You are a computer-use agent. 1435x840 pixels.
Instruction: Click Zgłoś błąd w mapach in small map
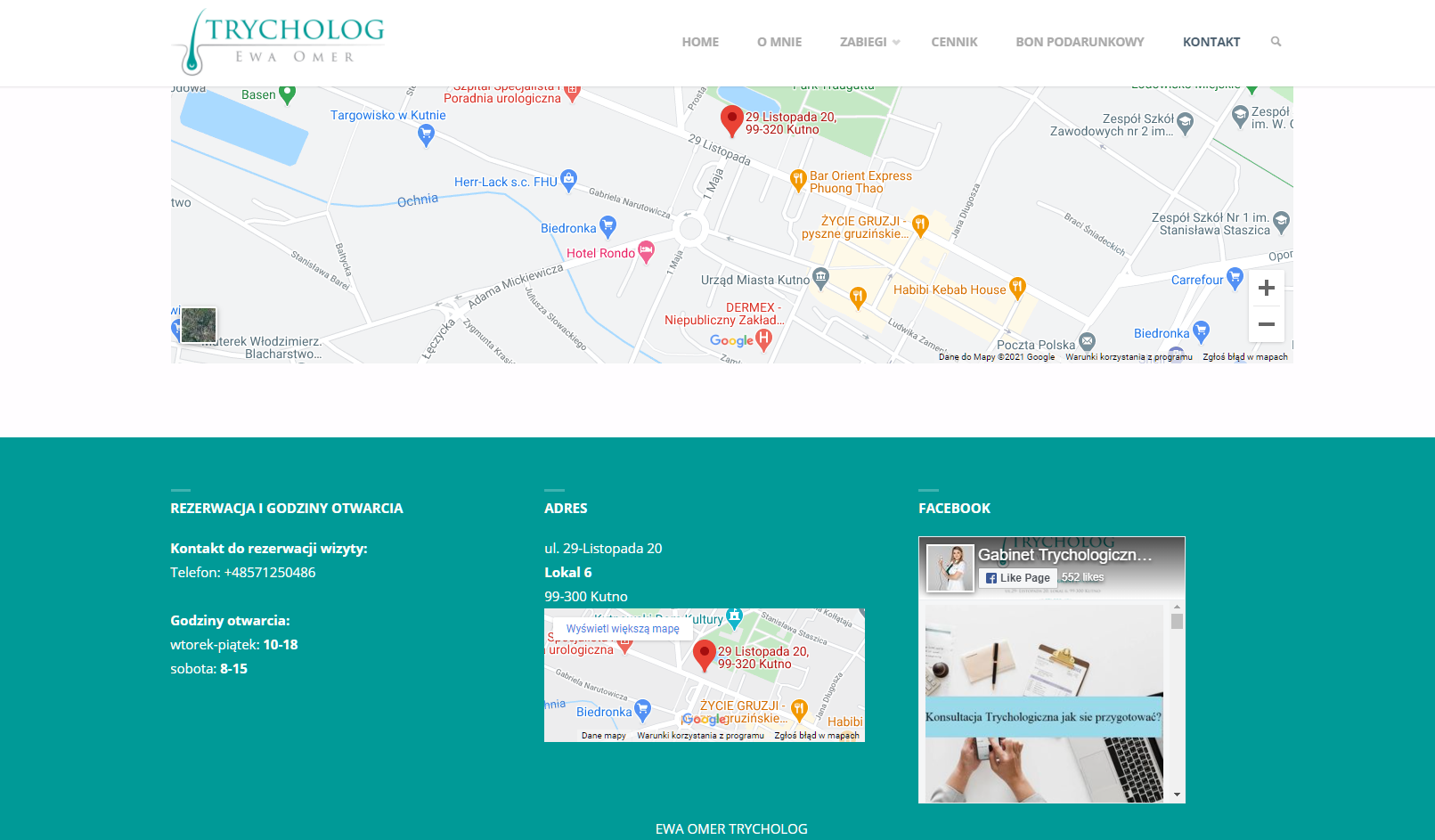pyautogui.click(x=817, y=736)
